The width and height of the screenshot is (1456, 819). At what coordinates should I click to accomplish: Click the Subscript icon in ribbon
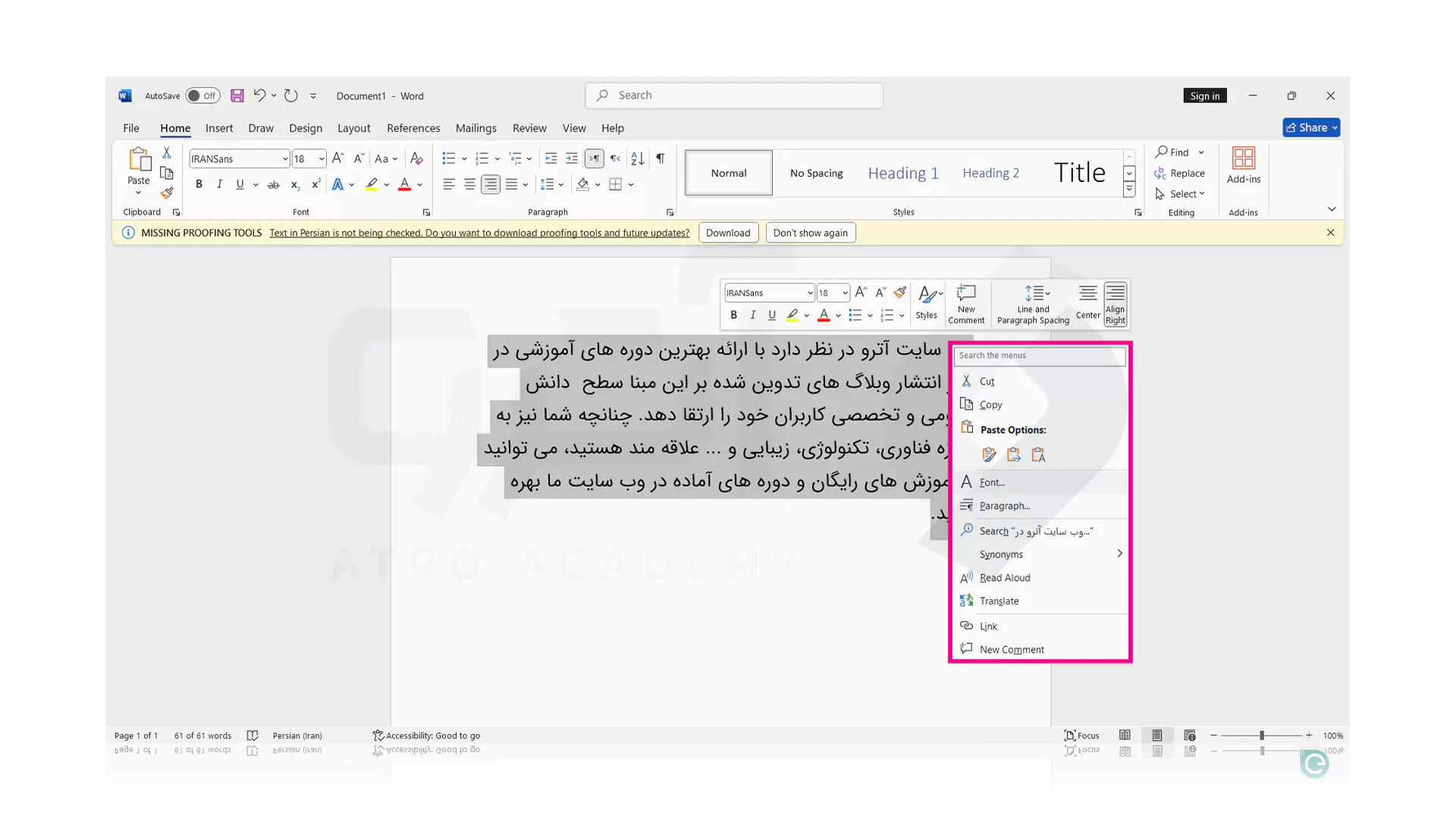pyautogui.click(x=295, y=184)
